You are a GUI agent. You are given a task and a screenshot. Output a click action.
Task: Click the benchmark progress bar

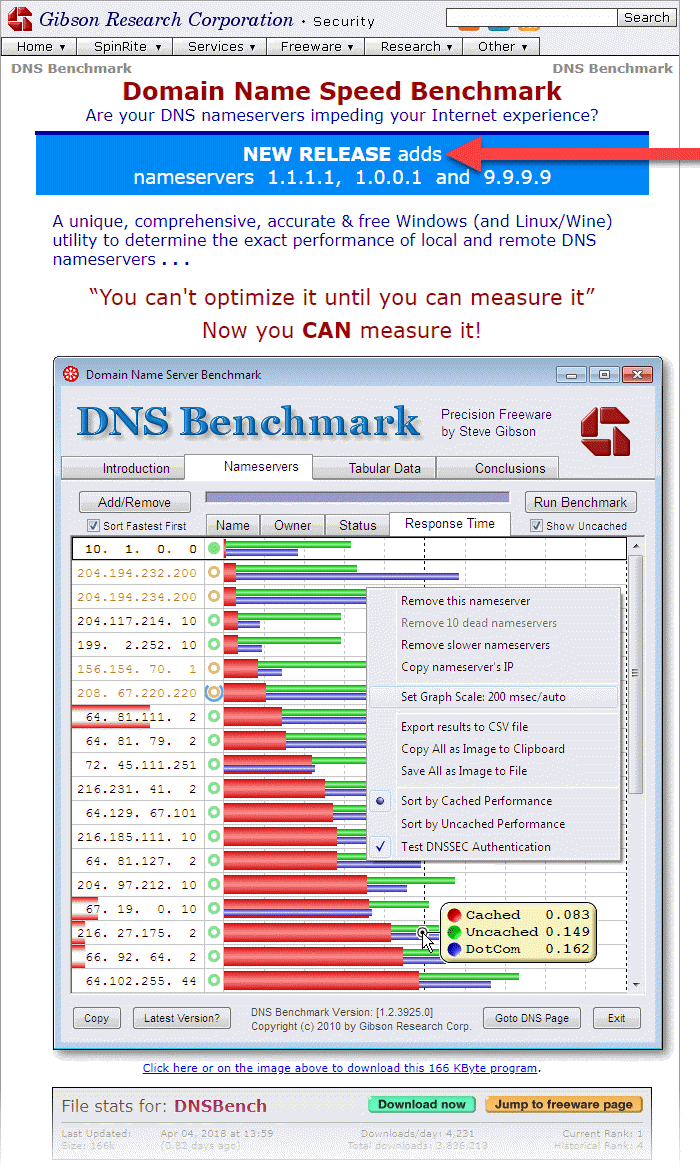tap(357, 496)
